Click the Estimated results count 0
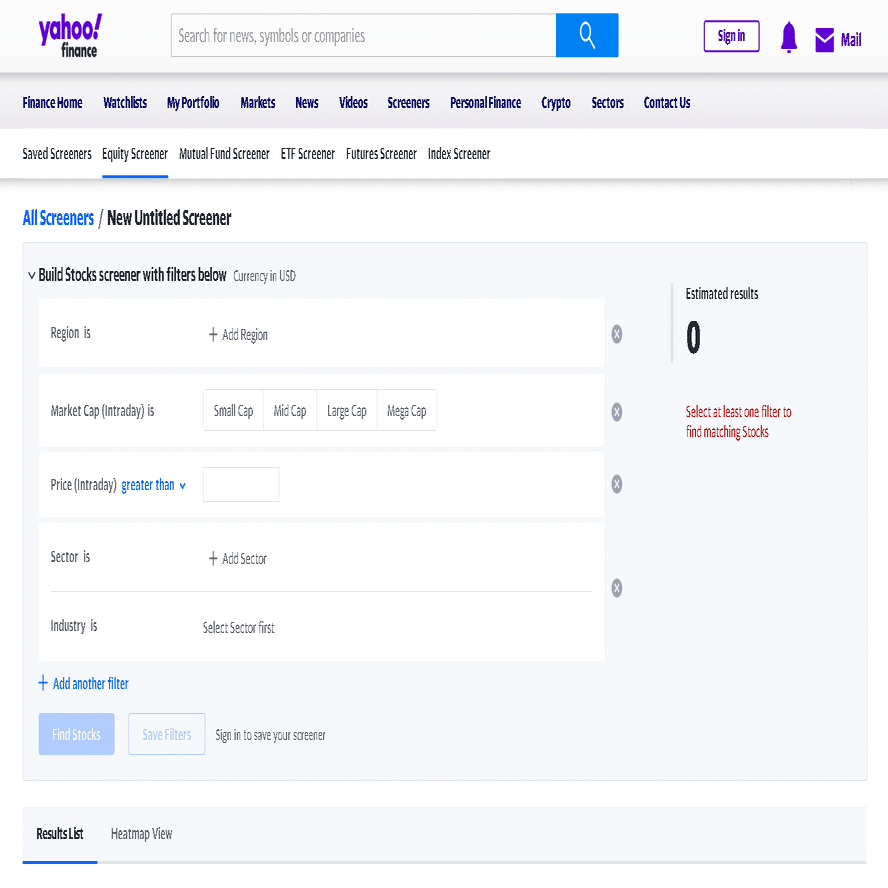This screenshot has width=888, height=888. coord(693,337)
